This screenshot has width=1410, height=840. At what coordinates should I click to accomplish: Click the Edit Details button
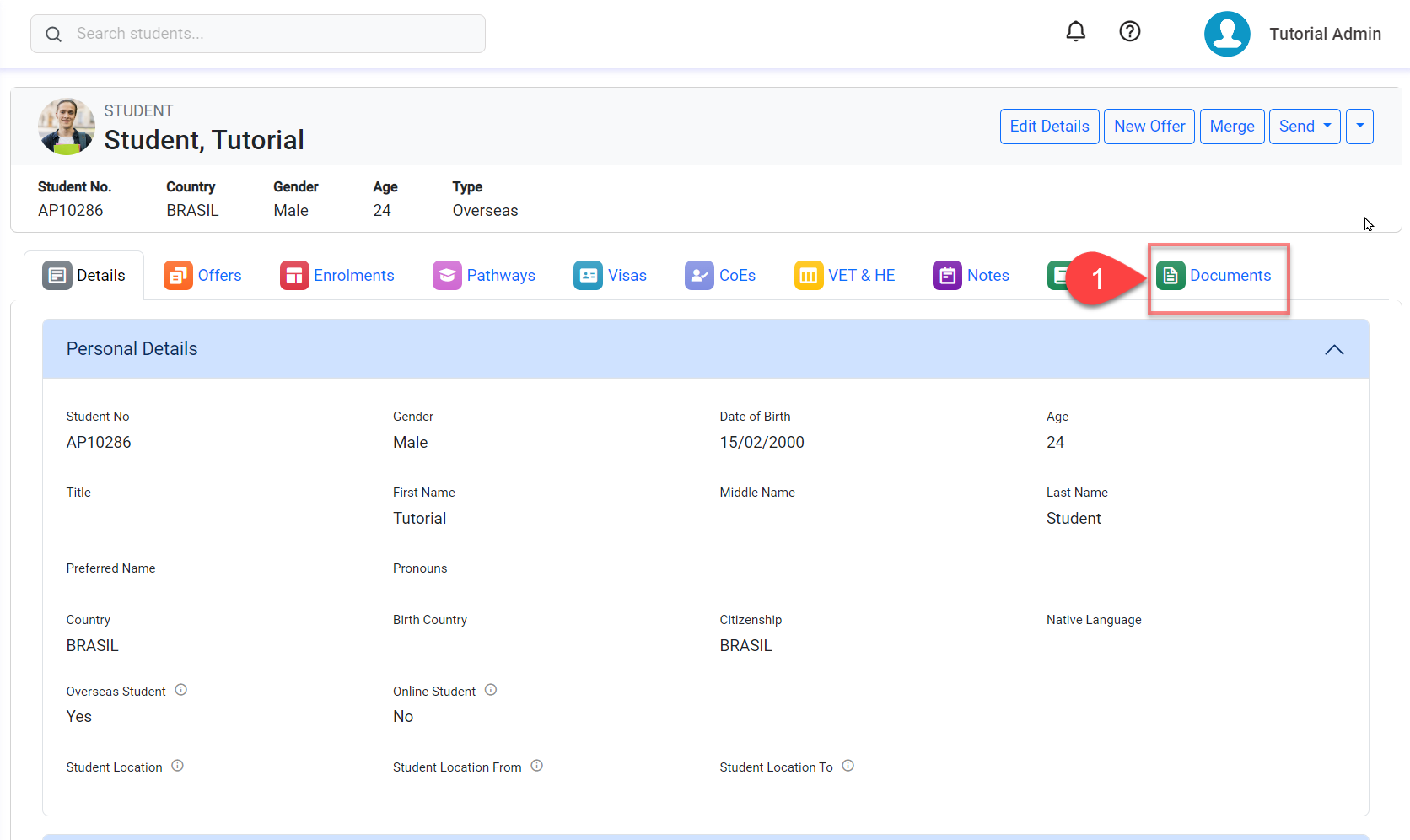[1049, 127]
